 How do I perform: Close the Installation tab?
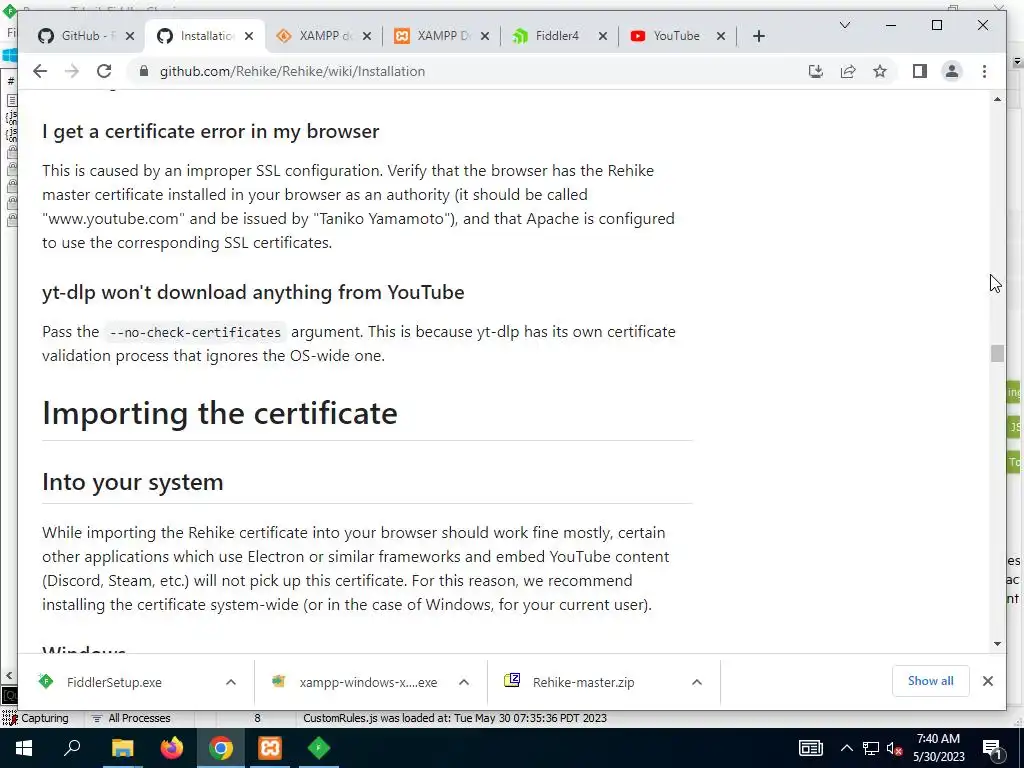click(249, 37)
